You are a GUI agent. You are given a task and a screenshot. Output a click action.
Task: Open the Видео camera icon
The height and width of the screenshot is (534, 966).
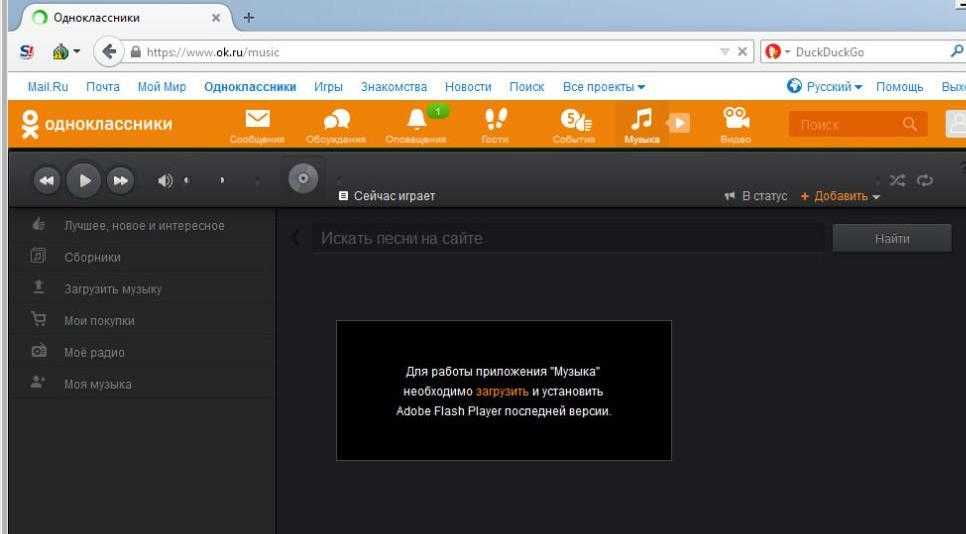[736, 126]
